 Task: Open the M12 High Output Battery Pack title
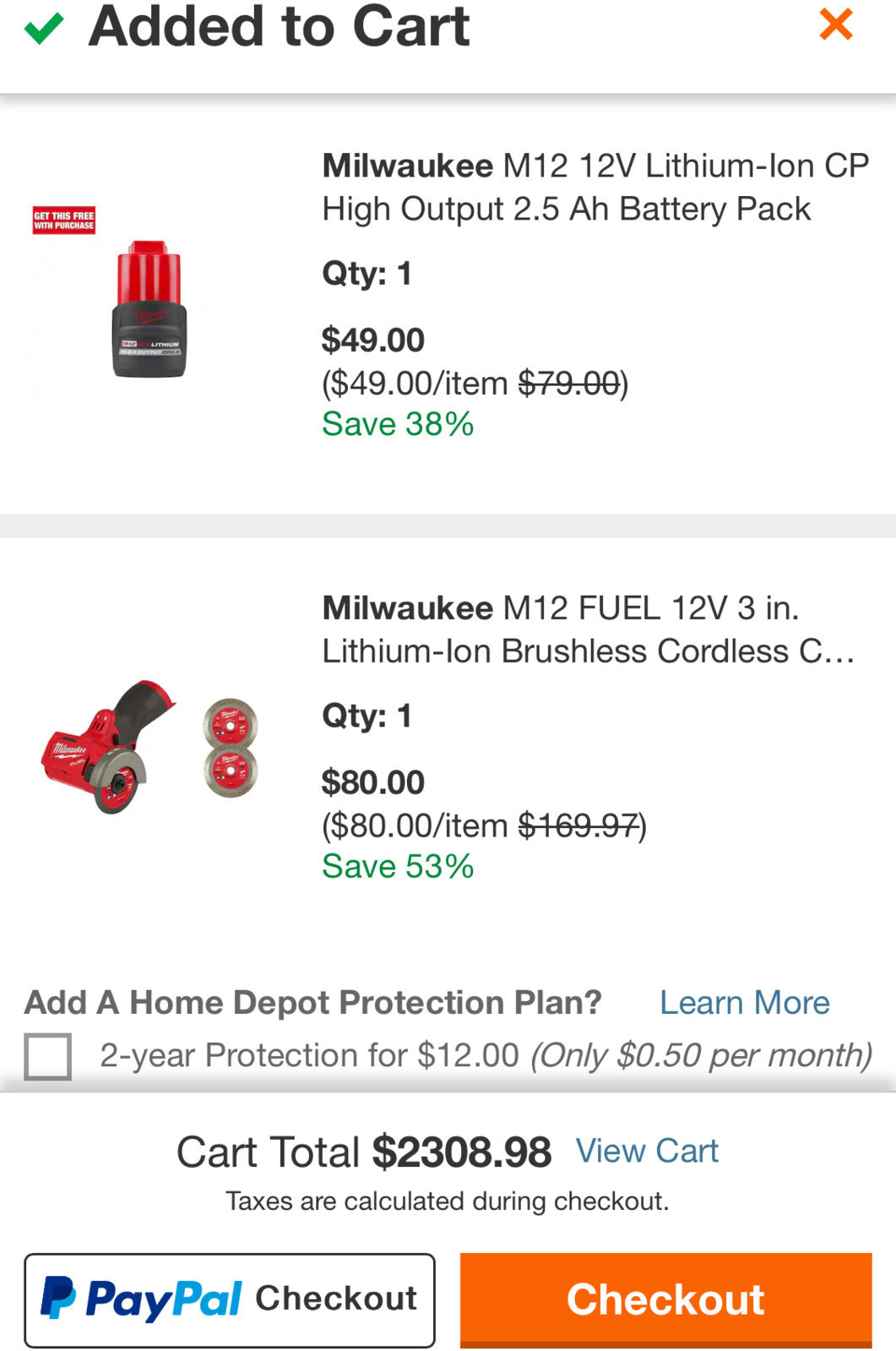tap(595, 187)
